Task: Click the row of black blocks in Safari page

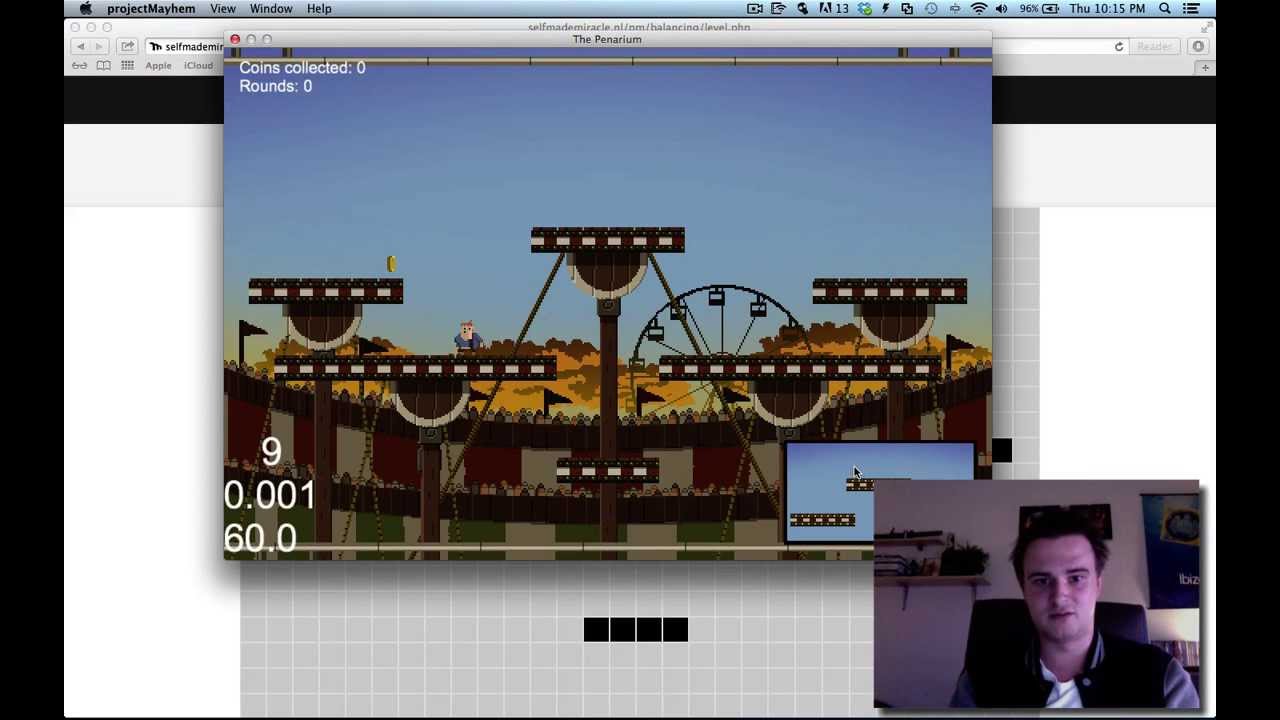Action: 636,629
